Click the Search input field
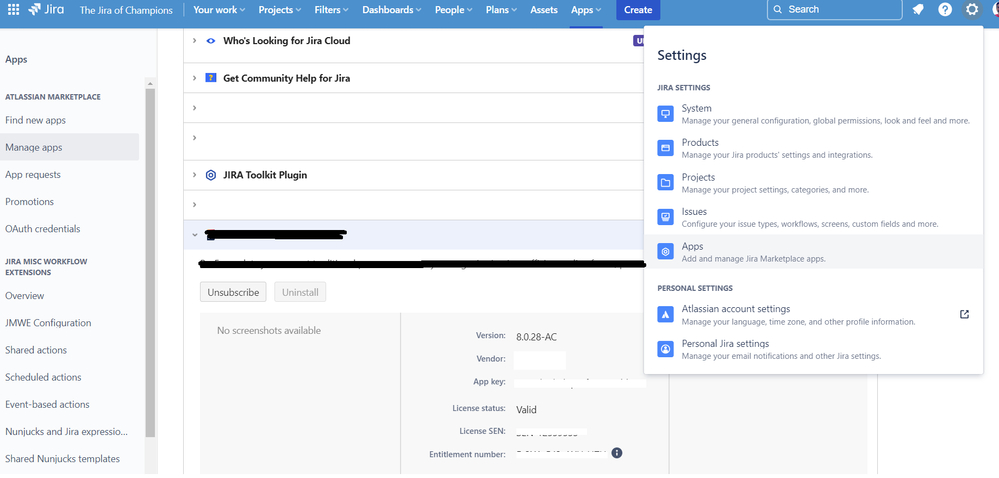 [835, 10]
